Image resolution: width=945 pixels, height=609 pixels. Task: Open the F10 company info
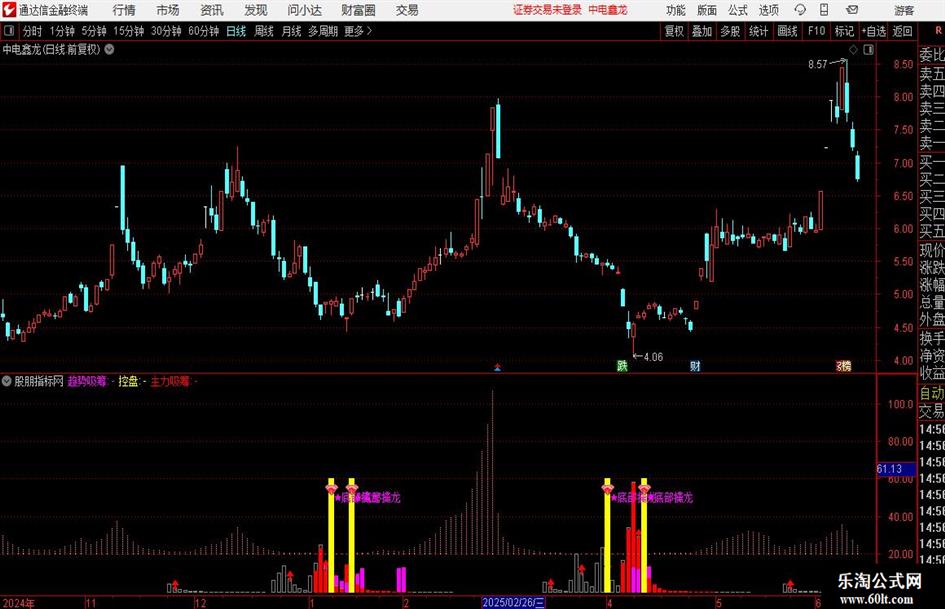(x=816, y=31)
